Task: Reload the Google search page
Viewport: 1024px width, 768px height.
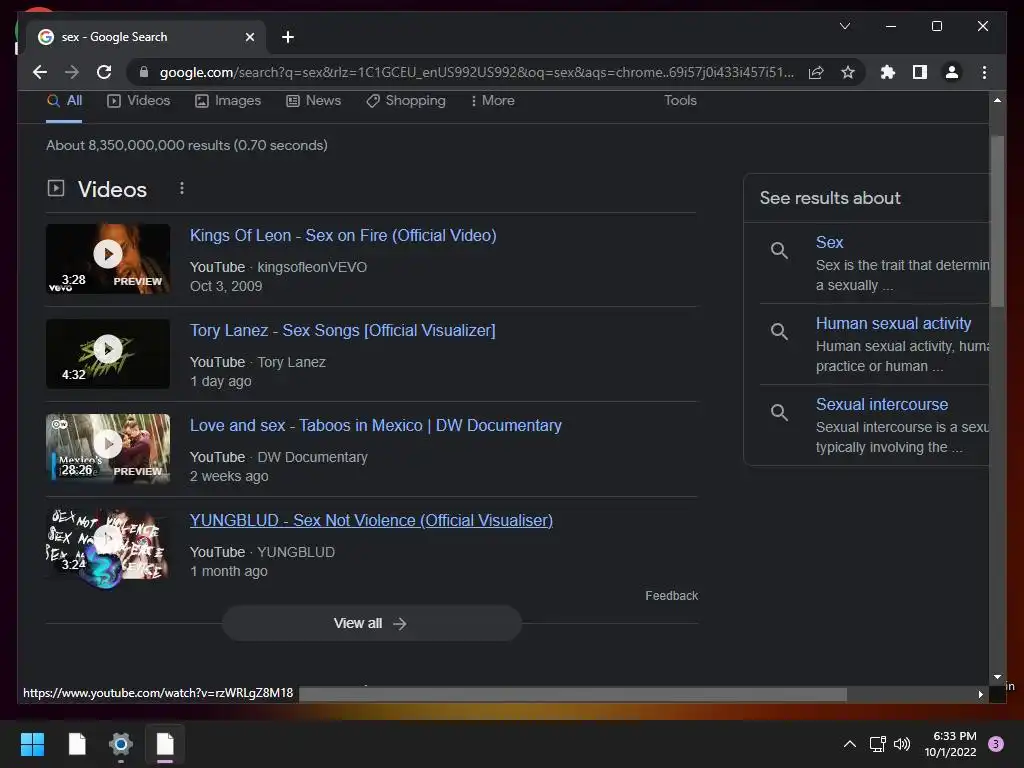Action: (104, 72)
